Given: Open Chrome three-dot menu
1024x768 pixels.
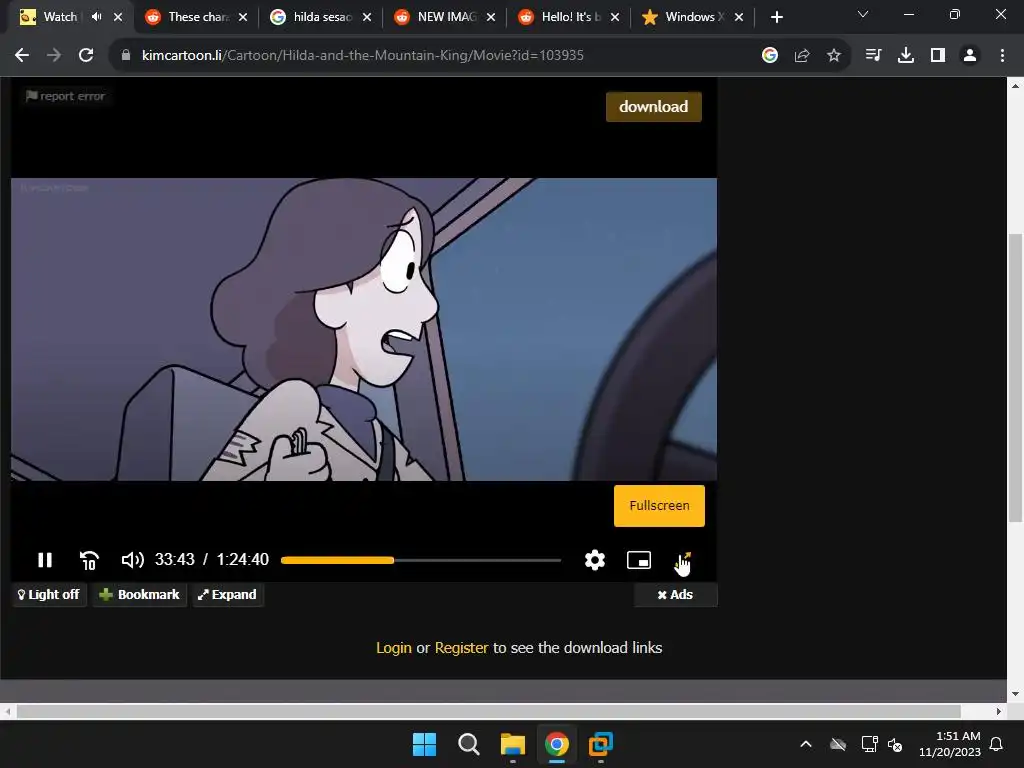Looking at the screenshot, I should [1002, 56].
